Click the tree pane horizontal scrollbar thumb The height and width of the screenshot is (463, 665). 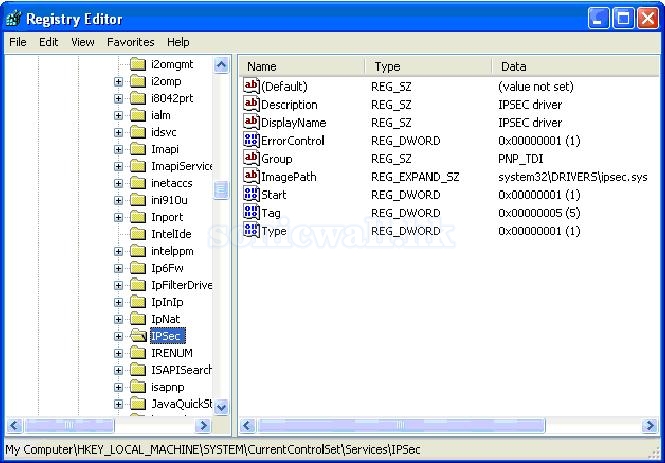pos(69,425)
